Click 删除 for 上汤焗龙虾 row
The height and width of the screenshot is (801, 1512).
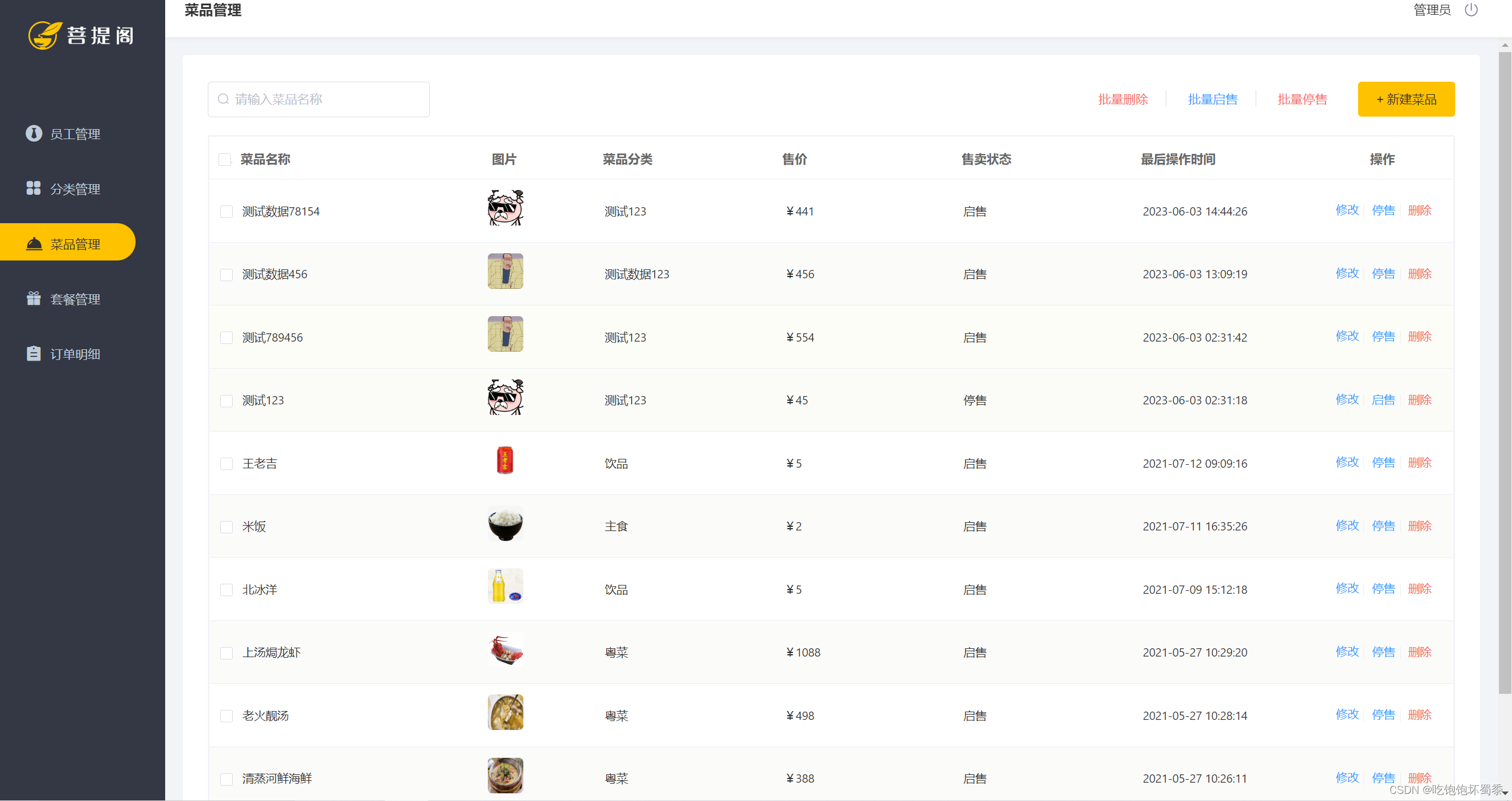[1420, 652]
